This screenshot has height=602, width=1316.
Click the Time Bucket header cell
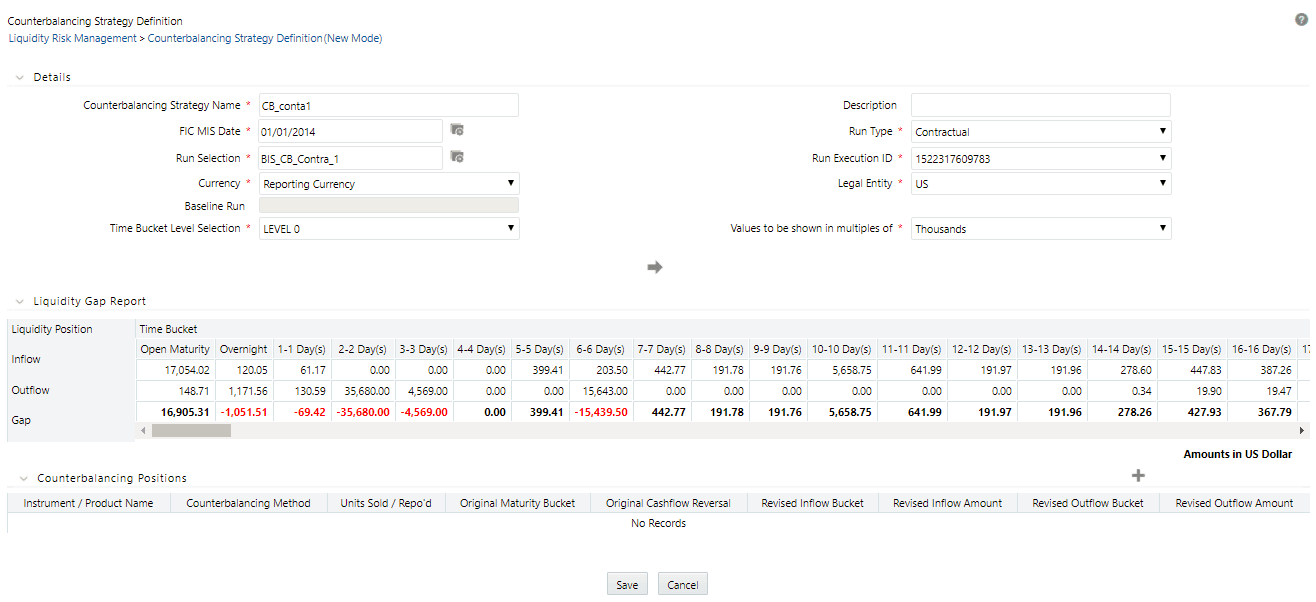pyautogui.click(x=169, y=329)
